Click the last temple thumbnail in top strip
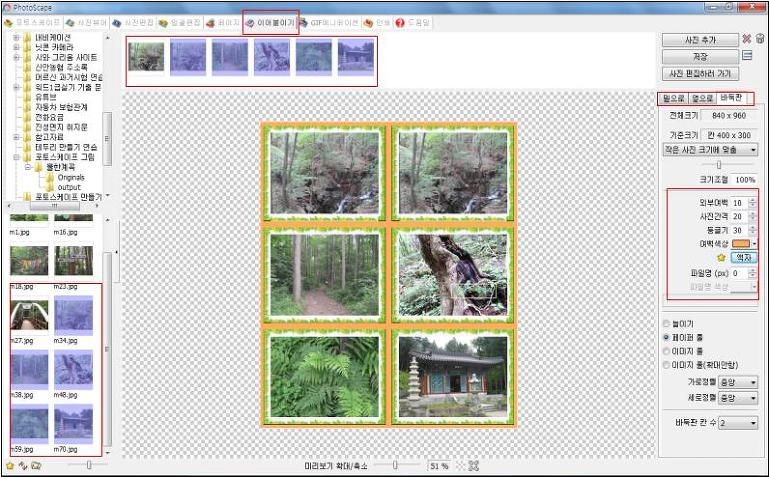Viewport: 769px width, 477px height. click(356, 57)
